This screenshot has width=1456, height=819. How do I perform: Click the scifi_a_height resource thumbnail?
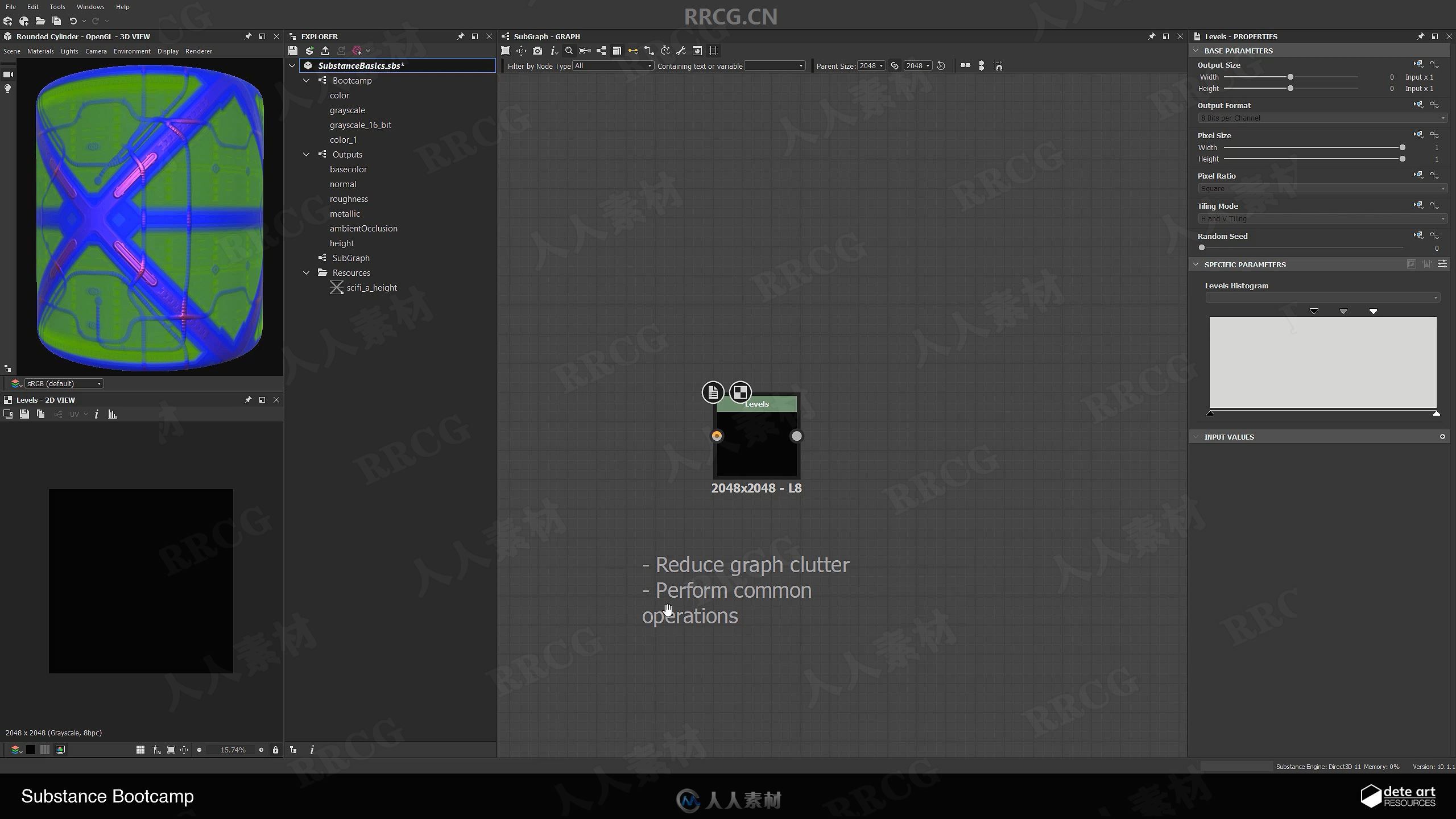click(337, 288)
